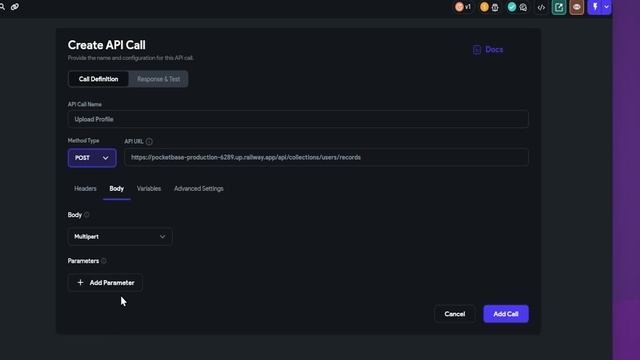Screen dimensions: 640x360
Task: Open the comments chat icon
Action: (x=523, y=7)
